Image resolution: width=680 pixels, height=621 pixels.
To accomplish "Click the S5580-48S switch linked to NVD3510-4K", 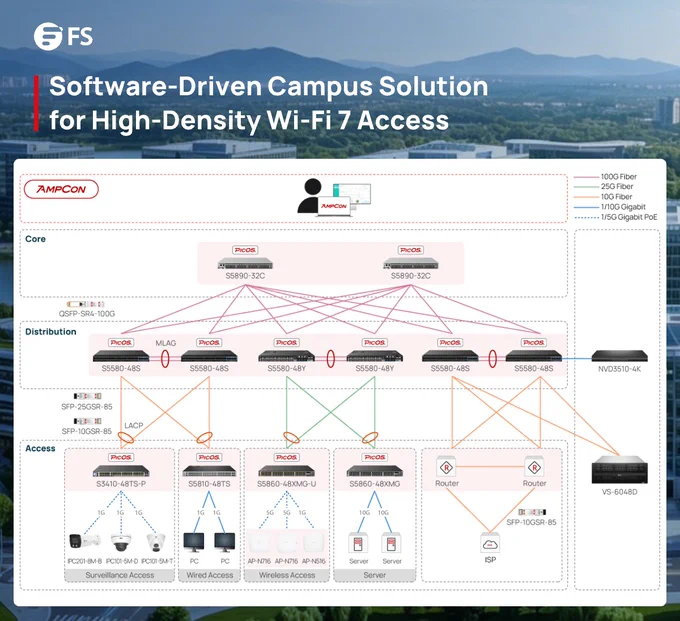I will [x=533, y=356].
